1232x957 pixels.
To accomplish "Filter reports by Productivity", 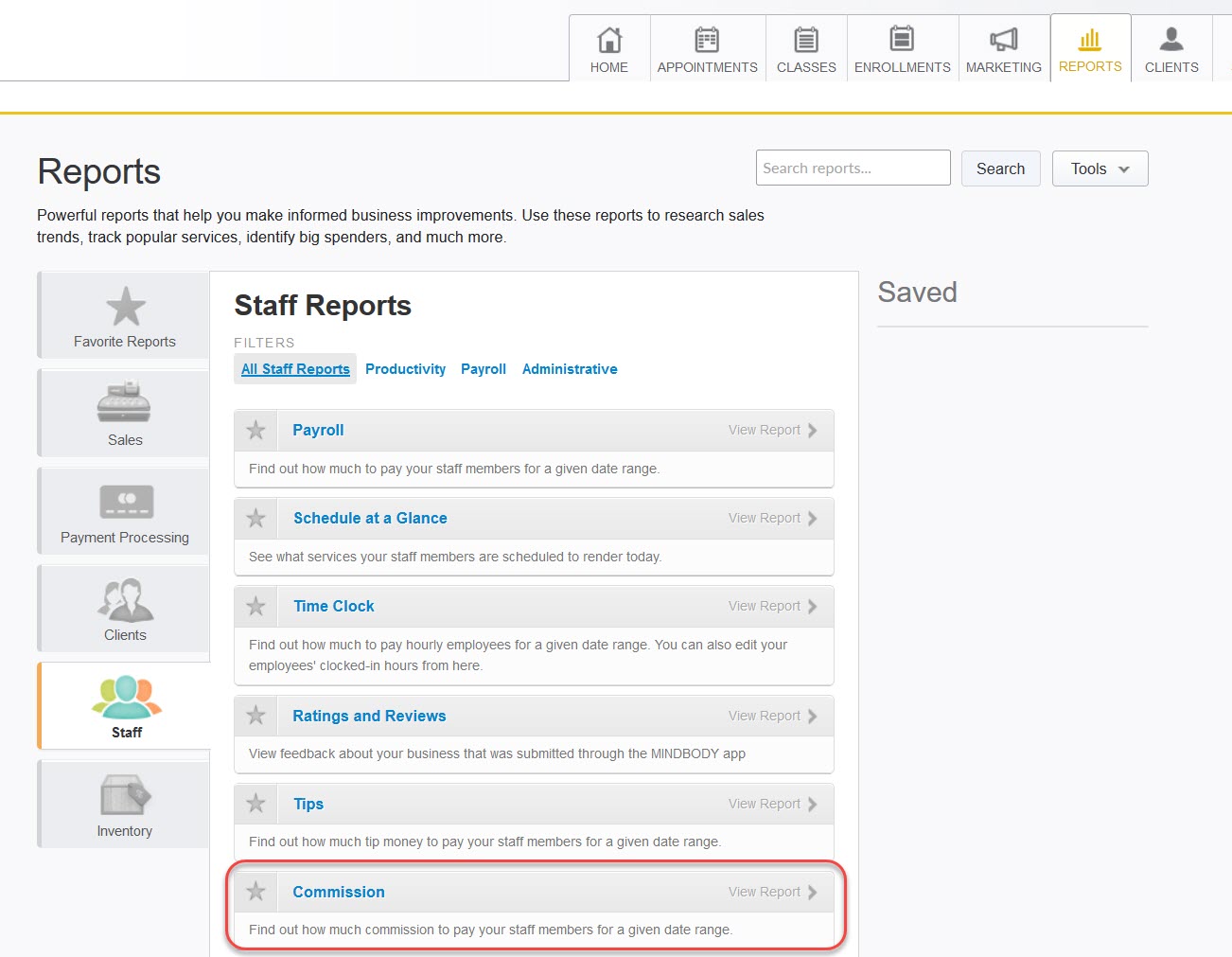I will (x=405, y=369).
